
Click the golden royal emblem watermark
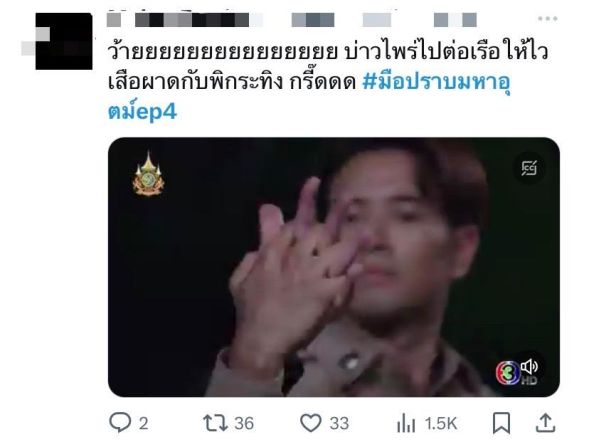coord(148,174)
